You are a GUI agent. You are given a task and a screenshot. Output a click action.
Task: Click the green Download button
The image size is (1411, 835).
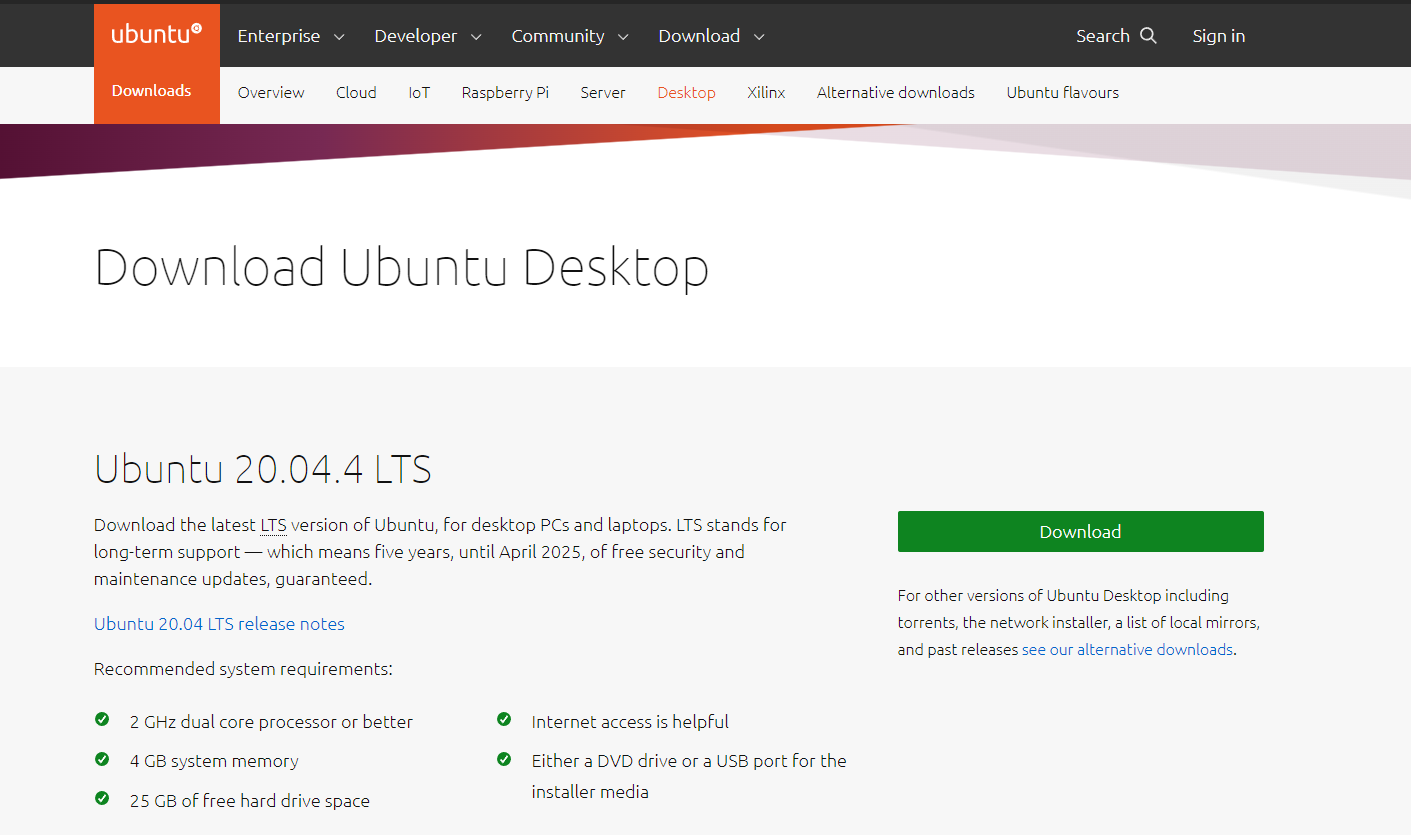[x=1080, y=532]
